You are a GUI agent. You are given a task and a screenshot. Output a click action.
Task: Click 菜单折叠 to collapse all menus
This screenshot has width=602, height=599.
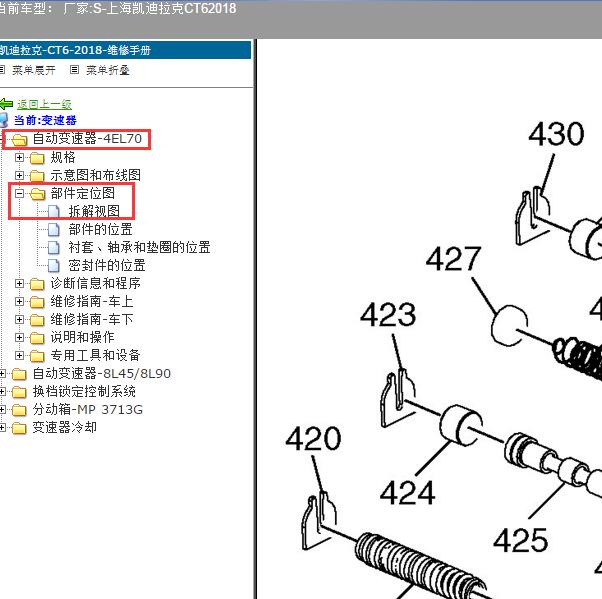[108, 70]
